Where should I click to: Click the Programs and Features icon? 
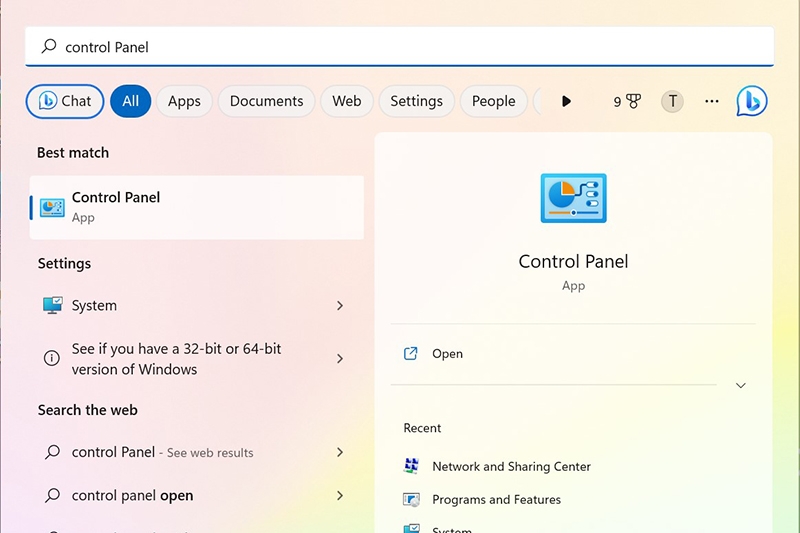(411, 499)
